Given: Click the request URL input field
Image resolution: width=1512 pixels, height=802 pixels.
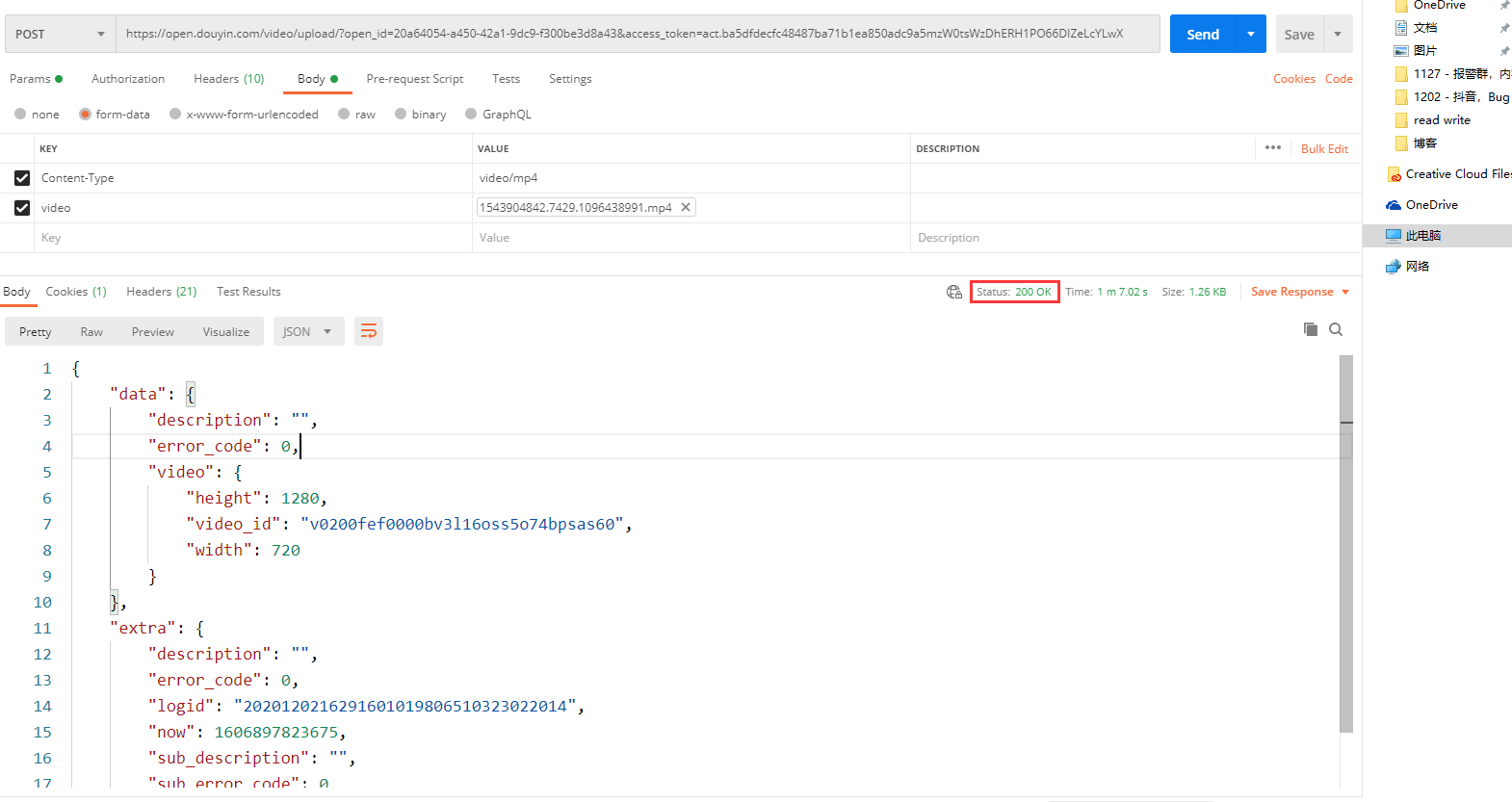Looking at the screenshot, I should point(636,34).
